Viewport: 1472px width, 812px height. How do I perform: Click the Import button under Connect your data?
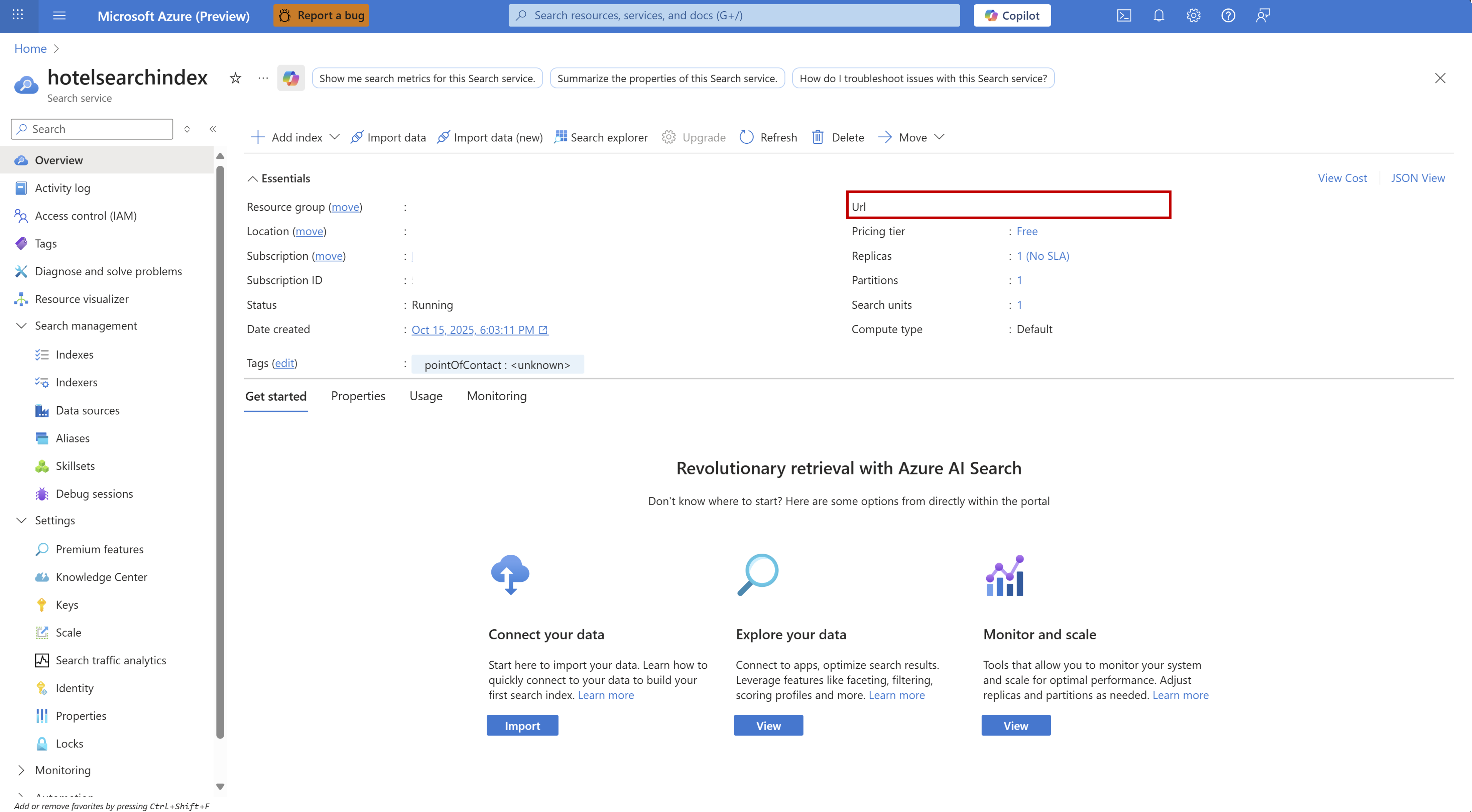(522, 726)
